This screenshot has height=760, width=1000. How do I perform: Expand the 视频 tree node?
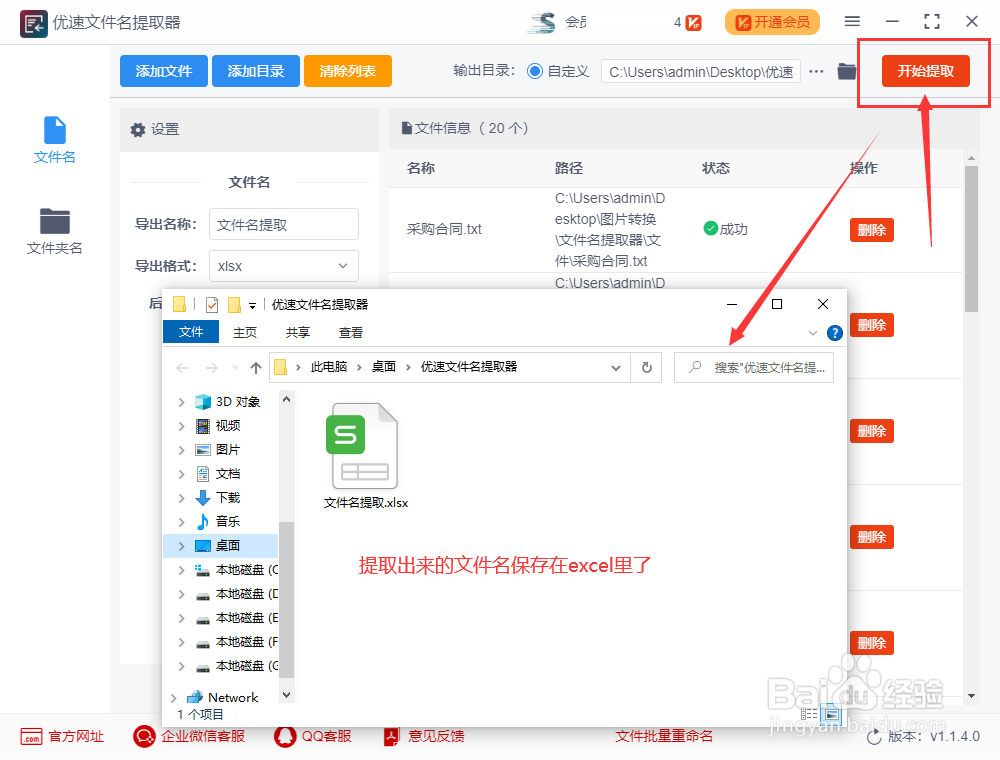pyautogui.click(x=181, y=426)
